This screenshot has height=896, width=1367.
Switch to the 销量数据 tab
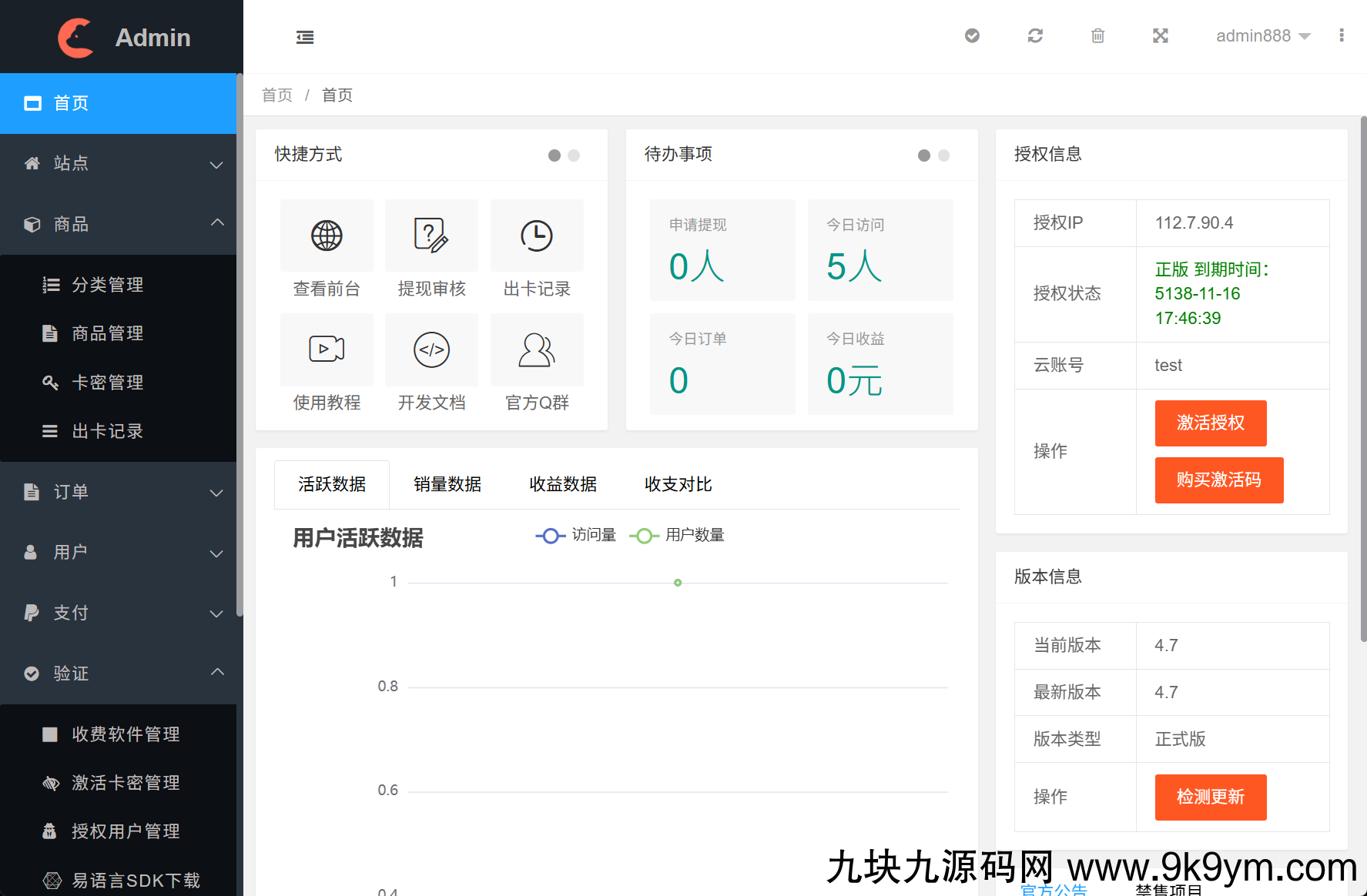[x=447, y=485]
